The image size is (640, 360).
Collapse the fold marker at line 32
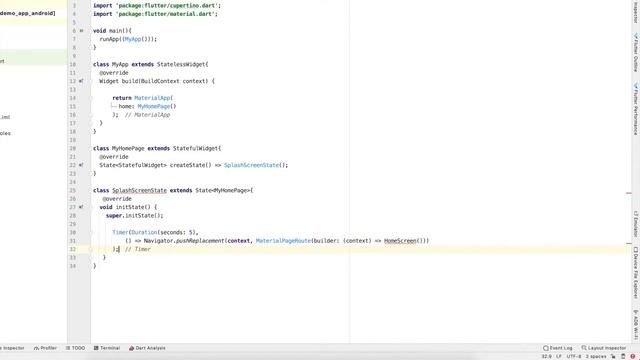(91, 249)
